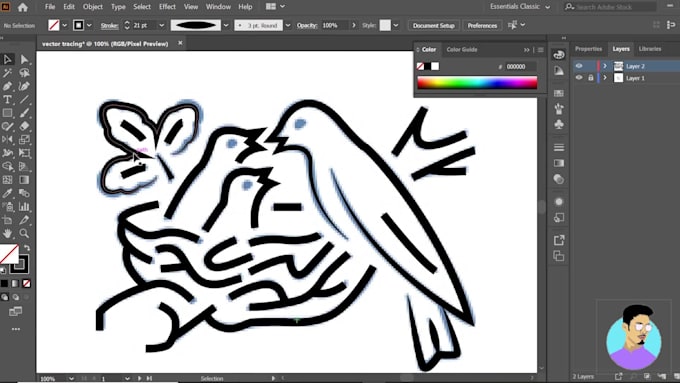This screenshot has width=680, height=383.
Task: Select the Direct Selection tool
Action: point(24,59)
